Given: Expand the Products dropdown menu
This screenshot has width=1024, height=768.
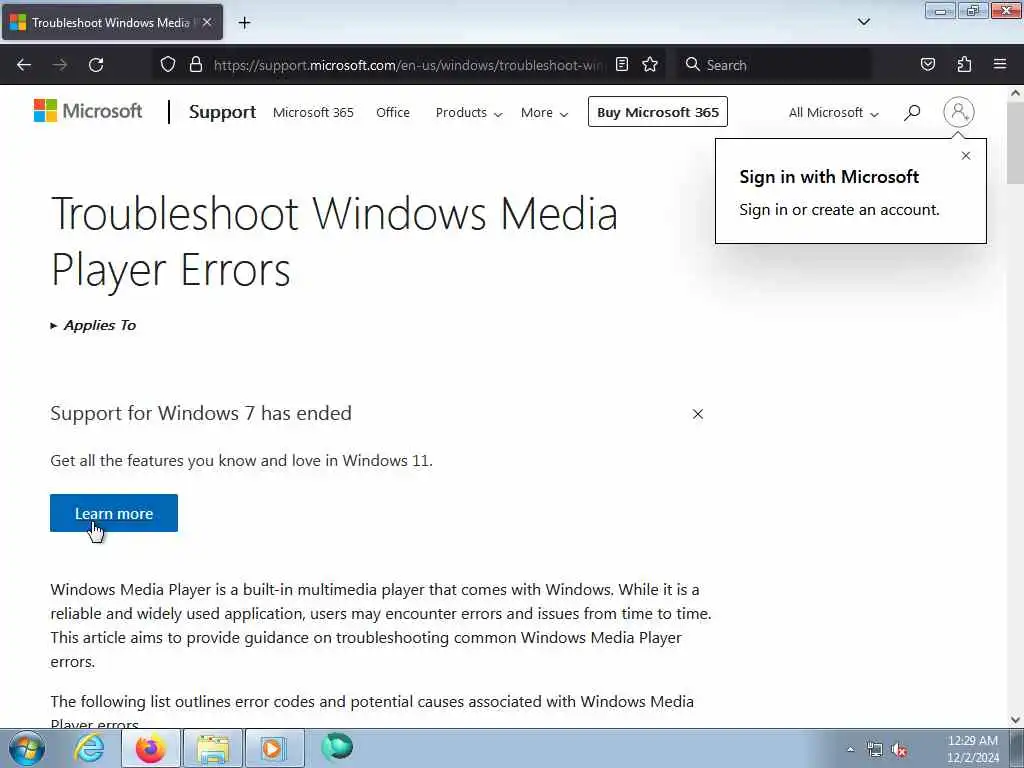Looking at the screenshot, I should (x=469, y=112).
